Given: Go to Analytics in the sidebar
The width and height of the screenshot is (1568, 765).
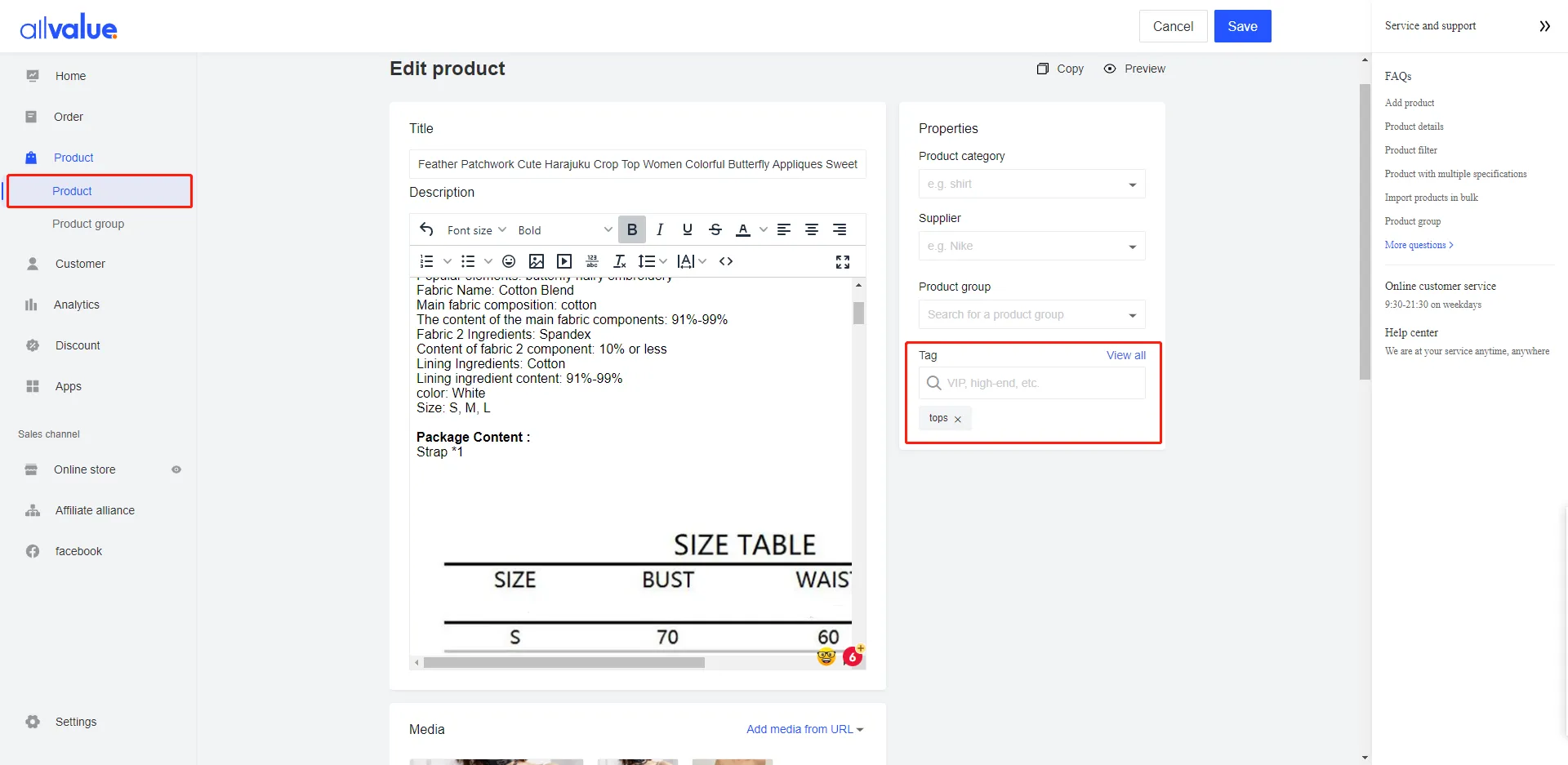Looking at the screenshot, I should (77, 305).
